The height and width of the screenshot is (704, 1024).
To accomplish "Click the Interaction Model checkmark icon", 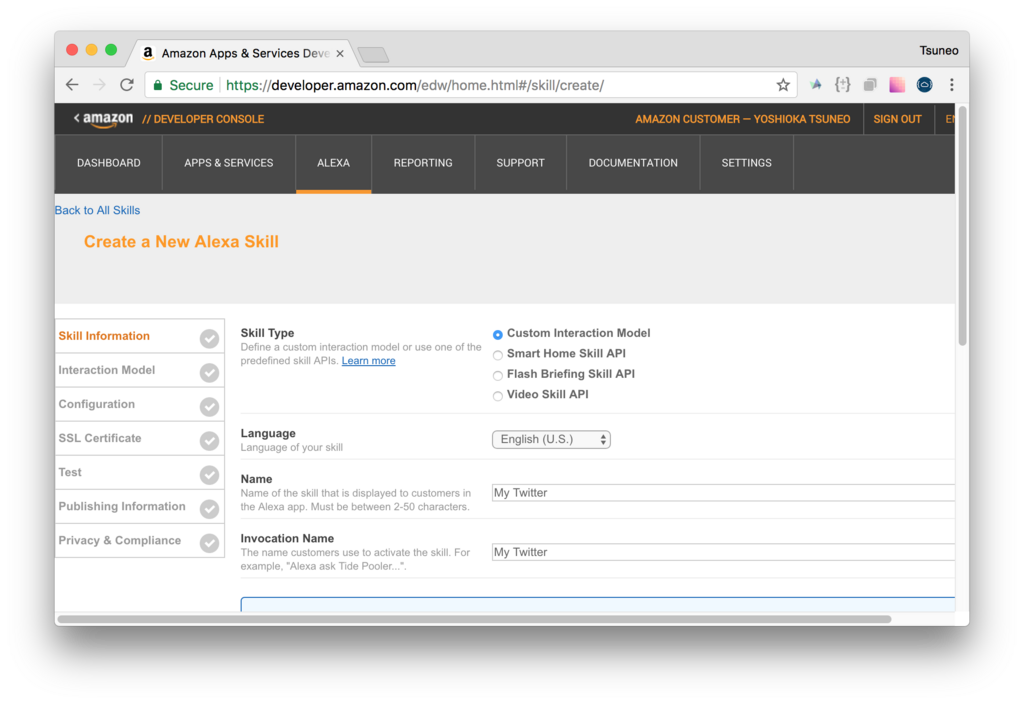I will click(209, 372).
